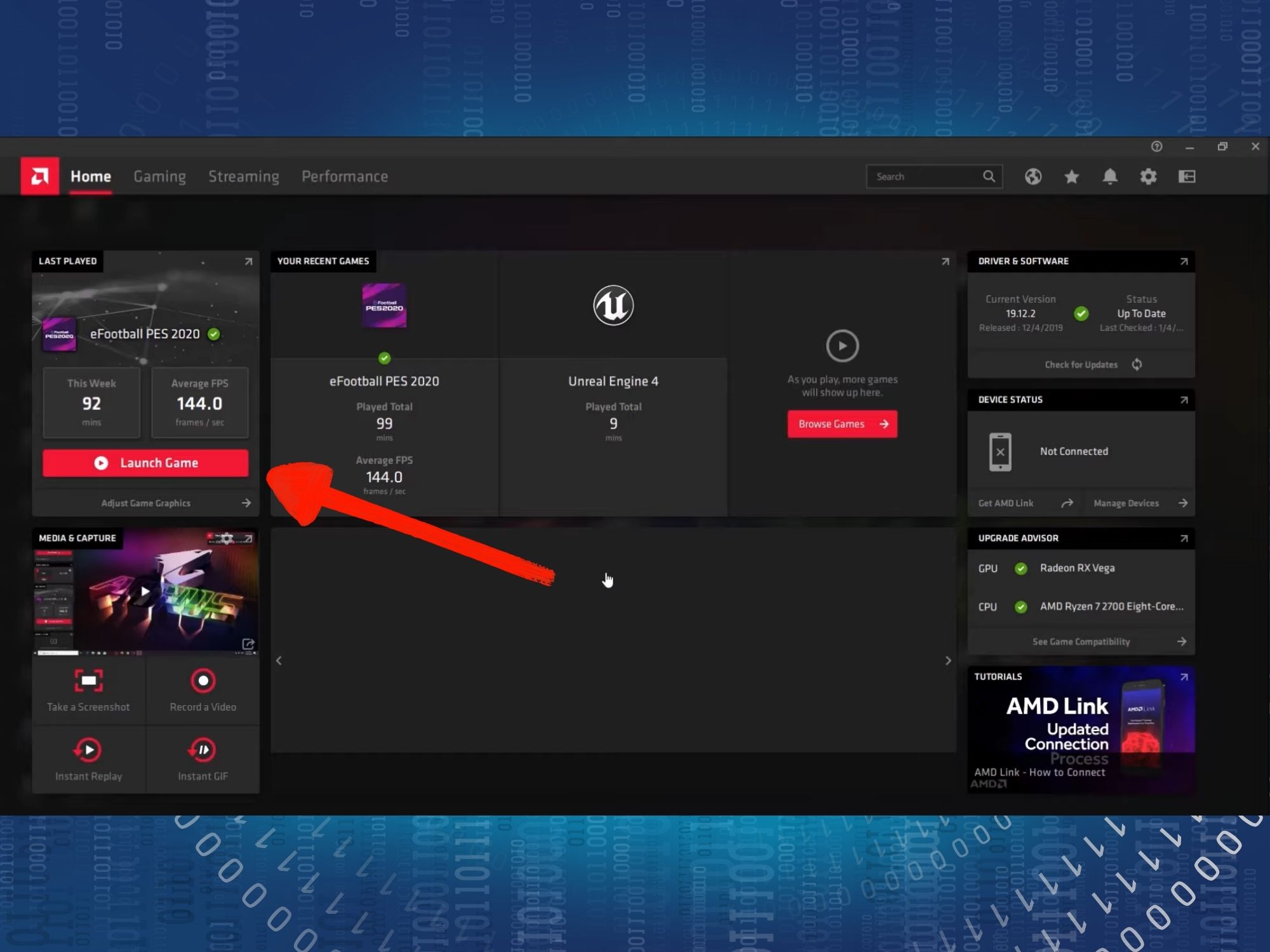1270x952 pixels.
Task: Expand the Upgrade Advisor panel
Action: point(1184,538)
